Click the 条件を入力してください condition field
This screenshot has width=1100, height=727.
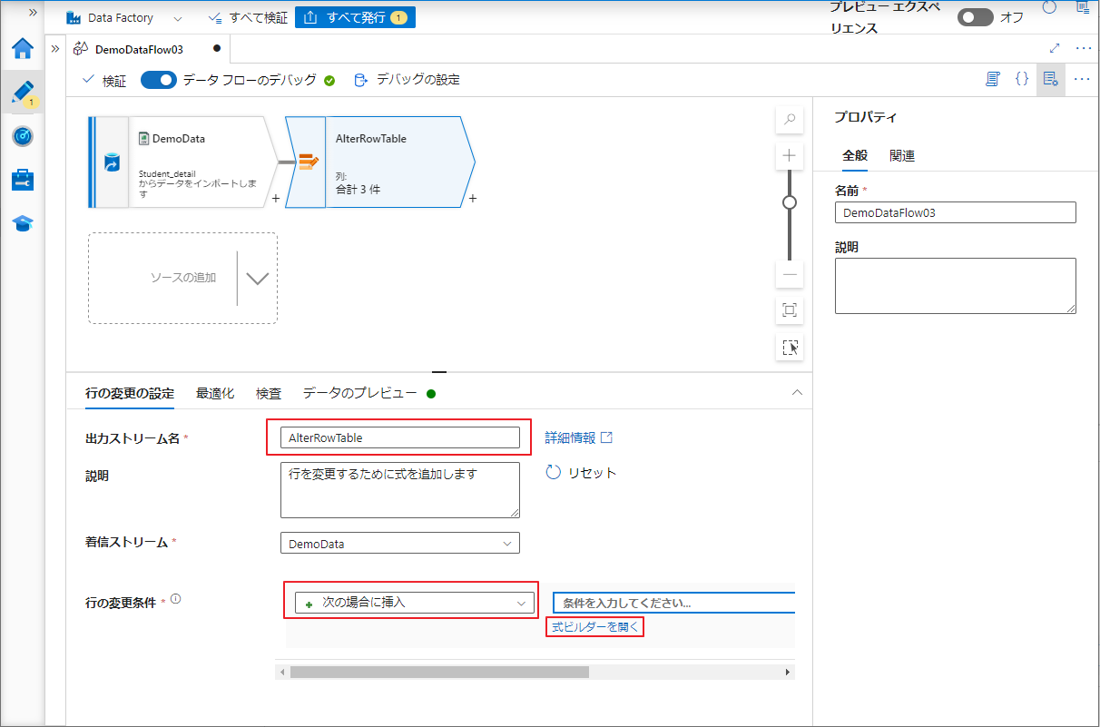point(674,603)
